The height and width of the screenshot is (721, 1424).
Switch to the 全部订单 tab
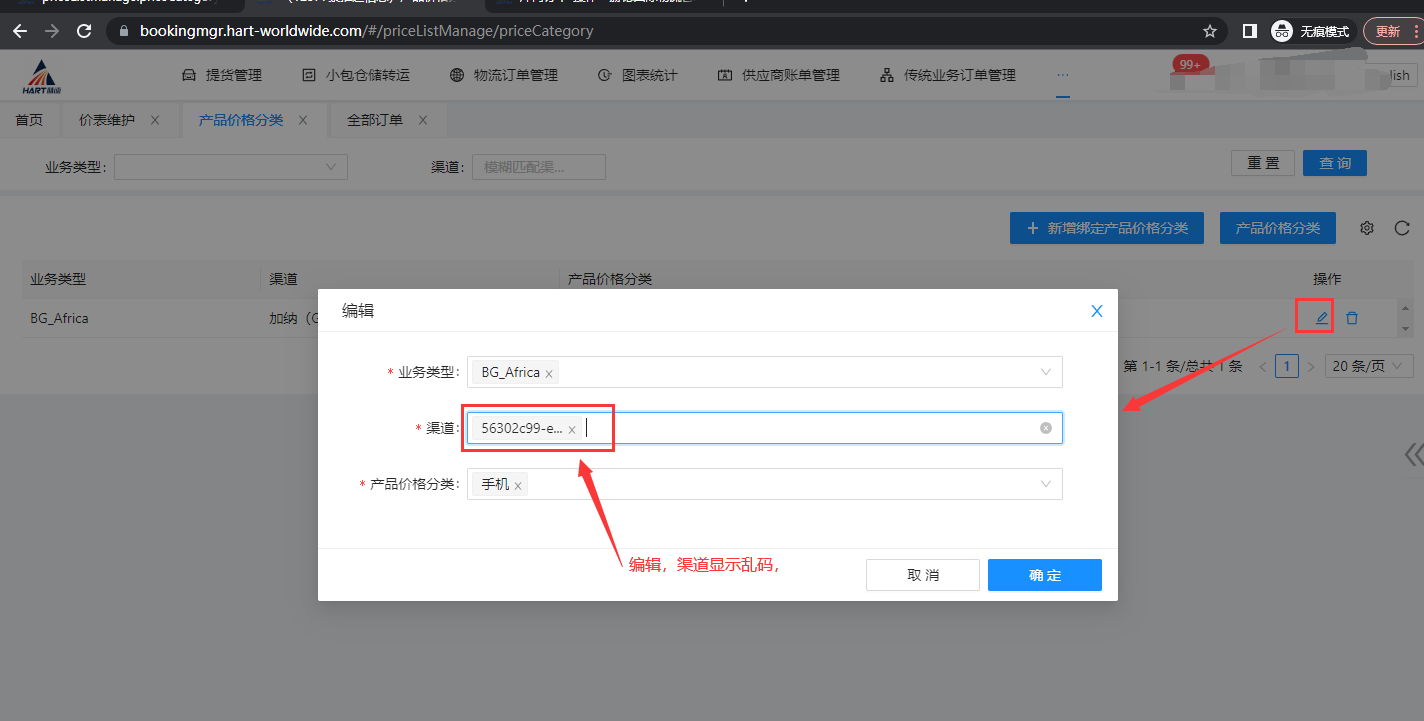coord(375,120)
